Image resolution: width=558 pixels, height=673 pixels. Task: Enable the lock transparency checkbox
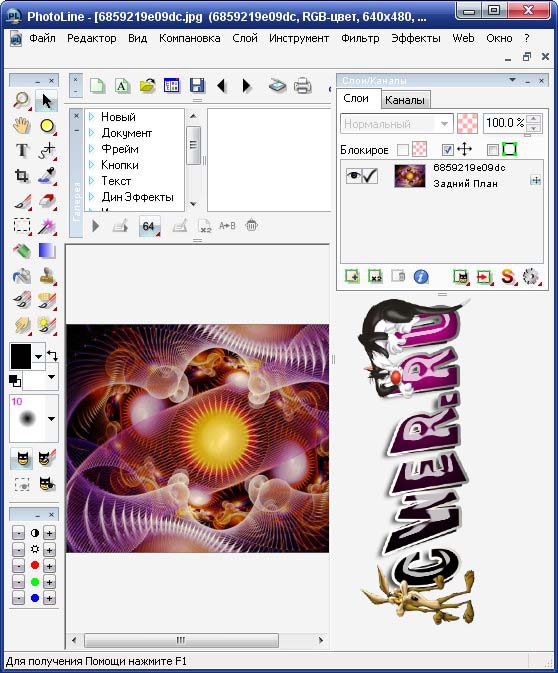pos(403,150)
